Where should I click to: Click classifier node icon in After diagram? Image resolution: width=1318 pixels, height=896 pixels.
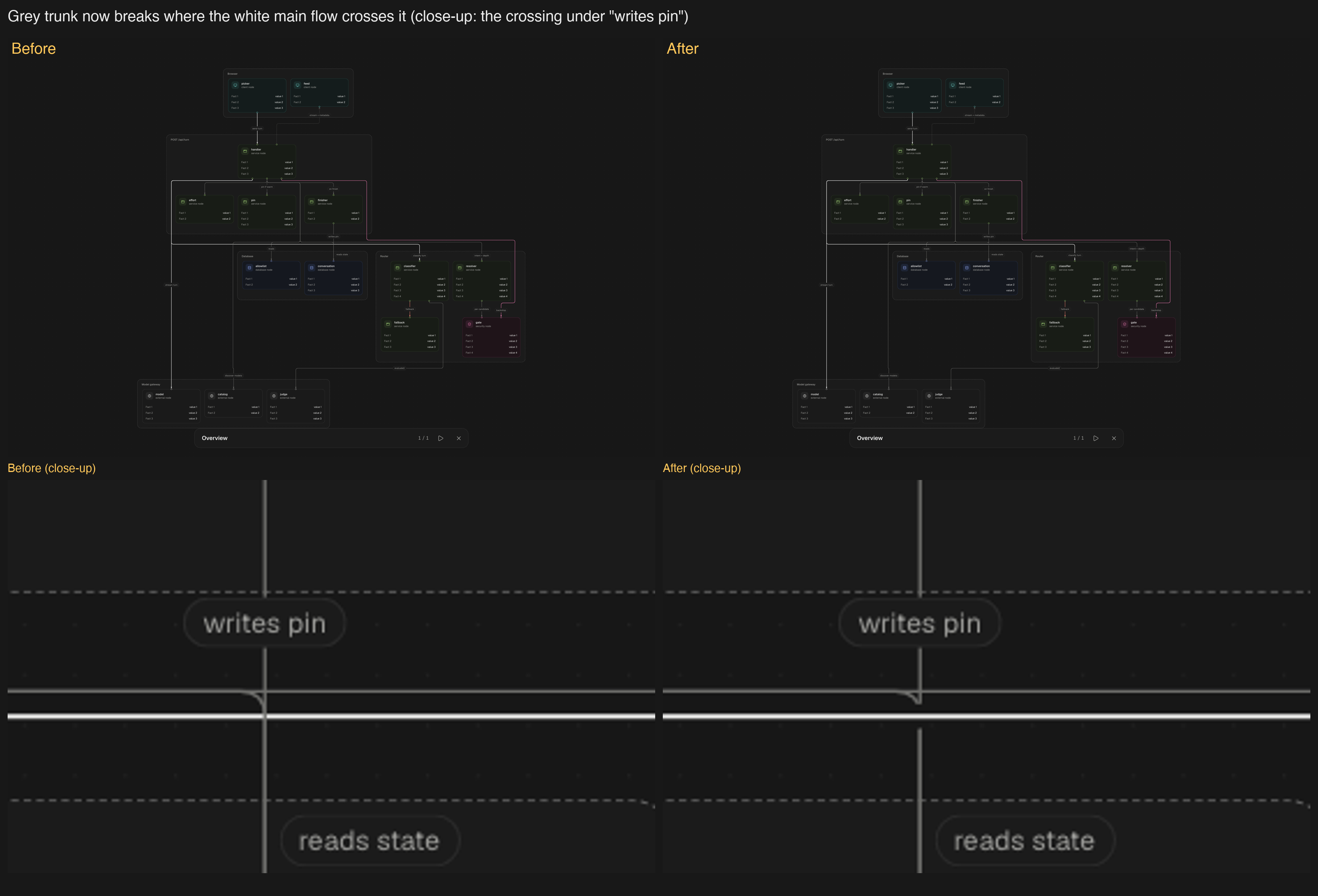1053,268
